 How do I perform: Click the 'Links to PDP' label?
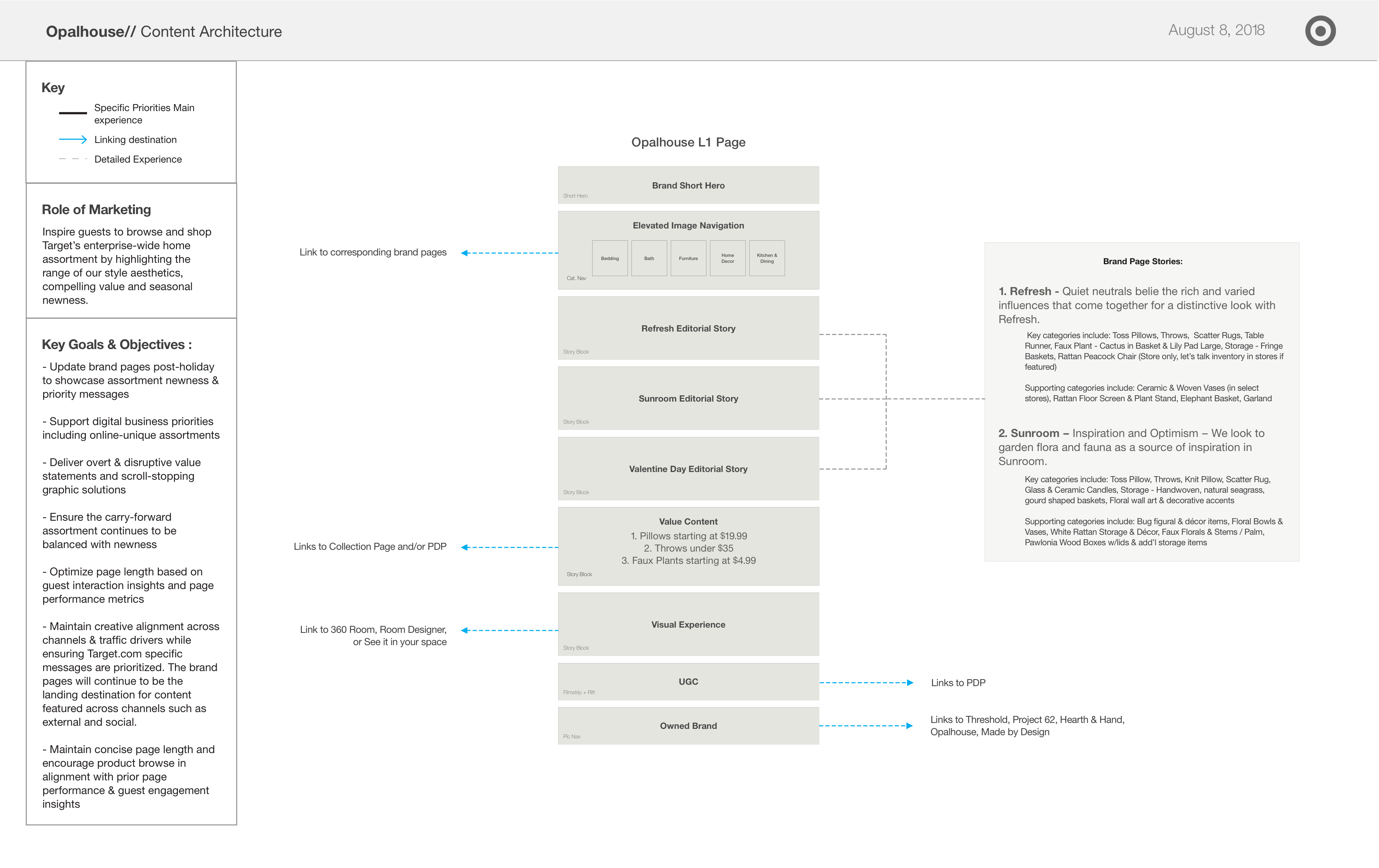(x=958, y=683)
